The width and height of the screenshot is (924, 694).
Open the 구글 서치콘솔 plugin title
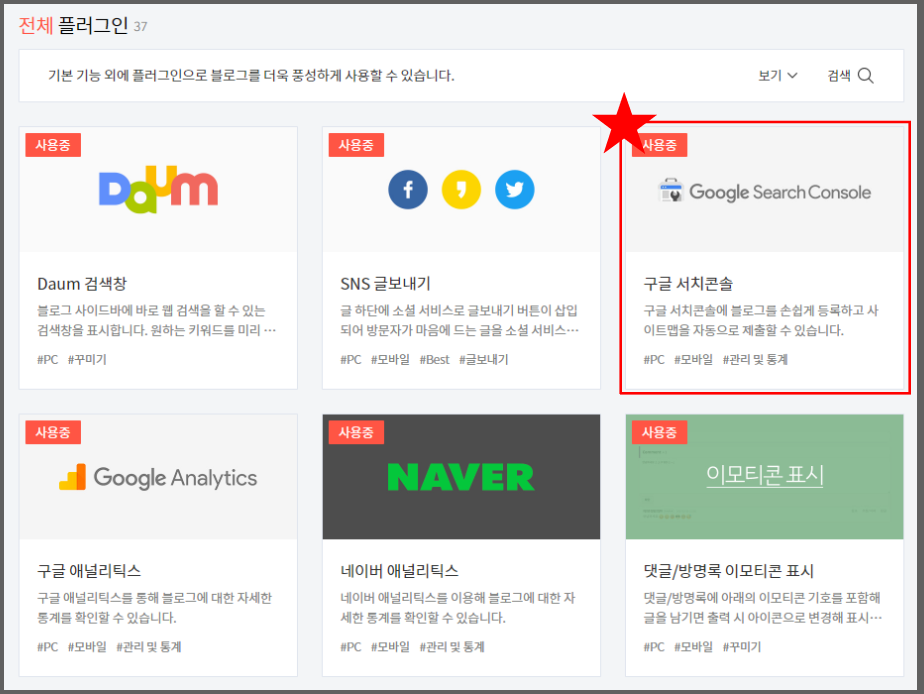[x=688, y=284]
